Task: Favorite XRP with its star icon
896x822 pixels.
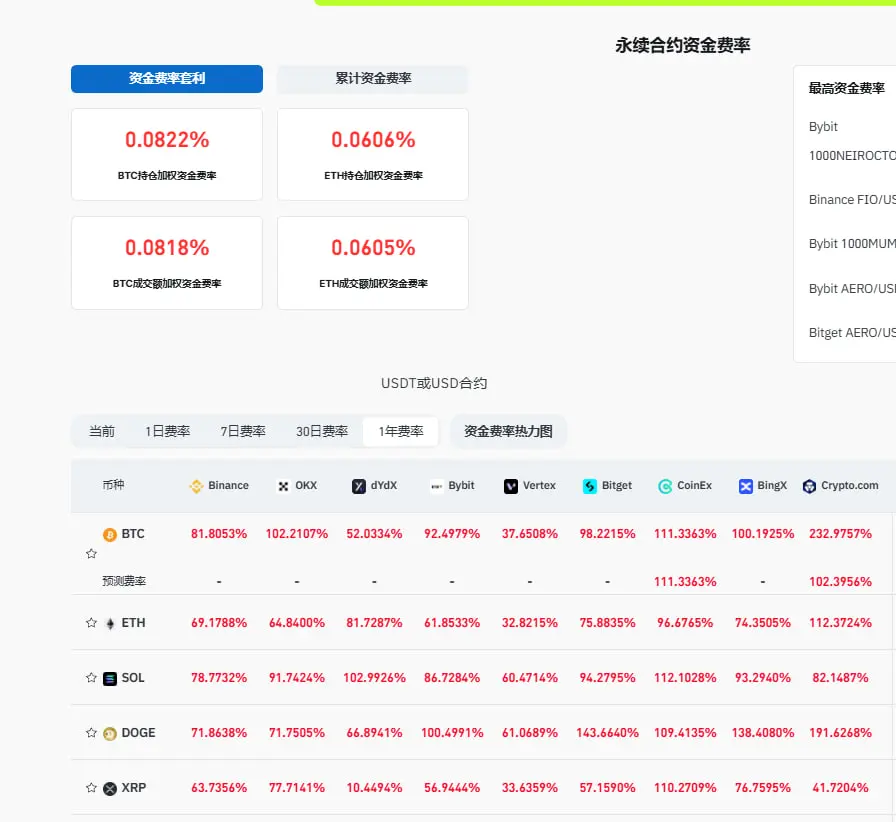Action: 91,787
